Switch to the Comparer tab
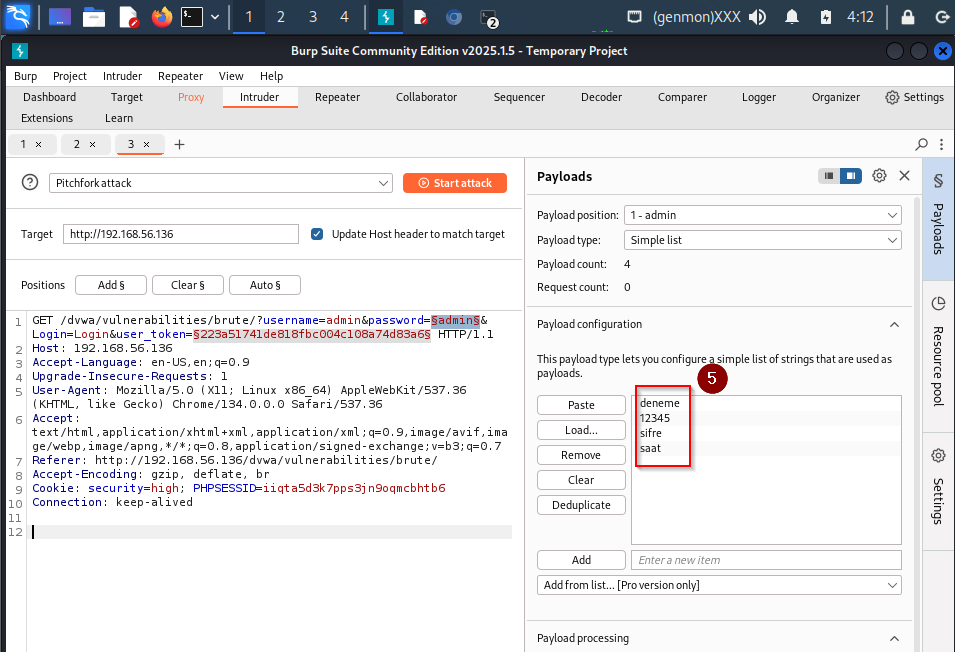Screen dimensions: 955x652 [682, 97]
